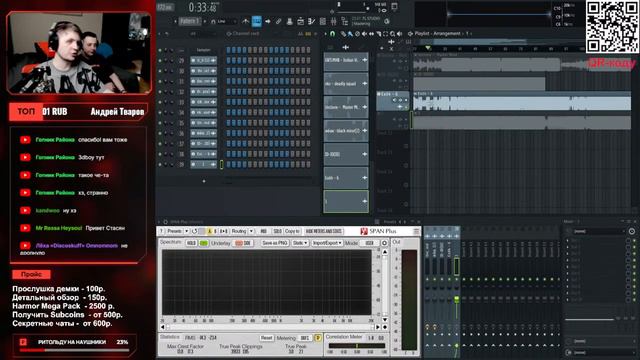The height and width of the screenshot is (360, 640).
Task: Click the selected mixer track fader
Action: [x=456, y=300]
